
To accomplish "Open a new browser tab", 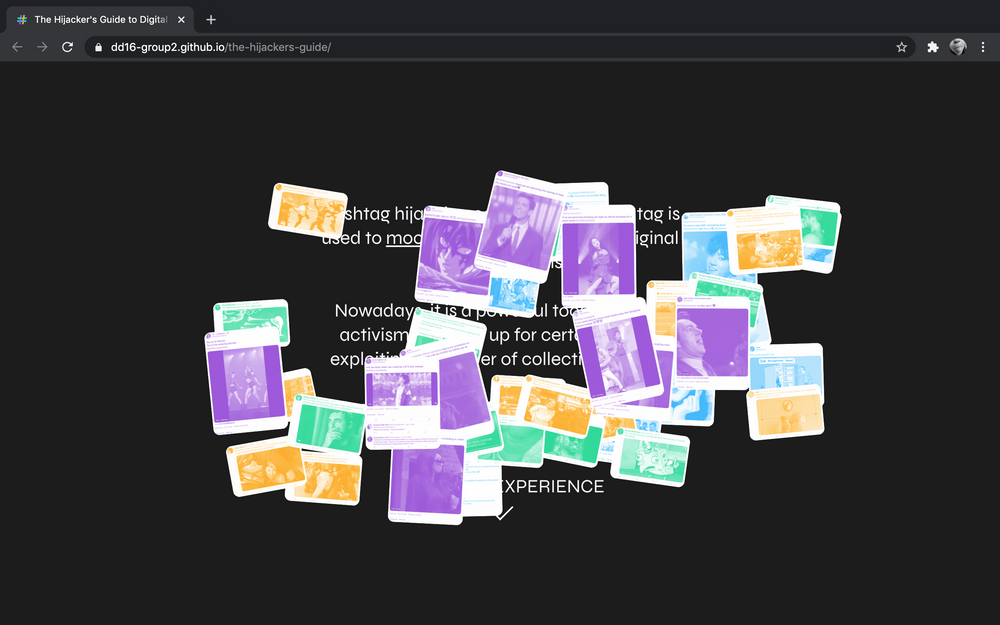I will (x=211, y=20).
